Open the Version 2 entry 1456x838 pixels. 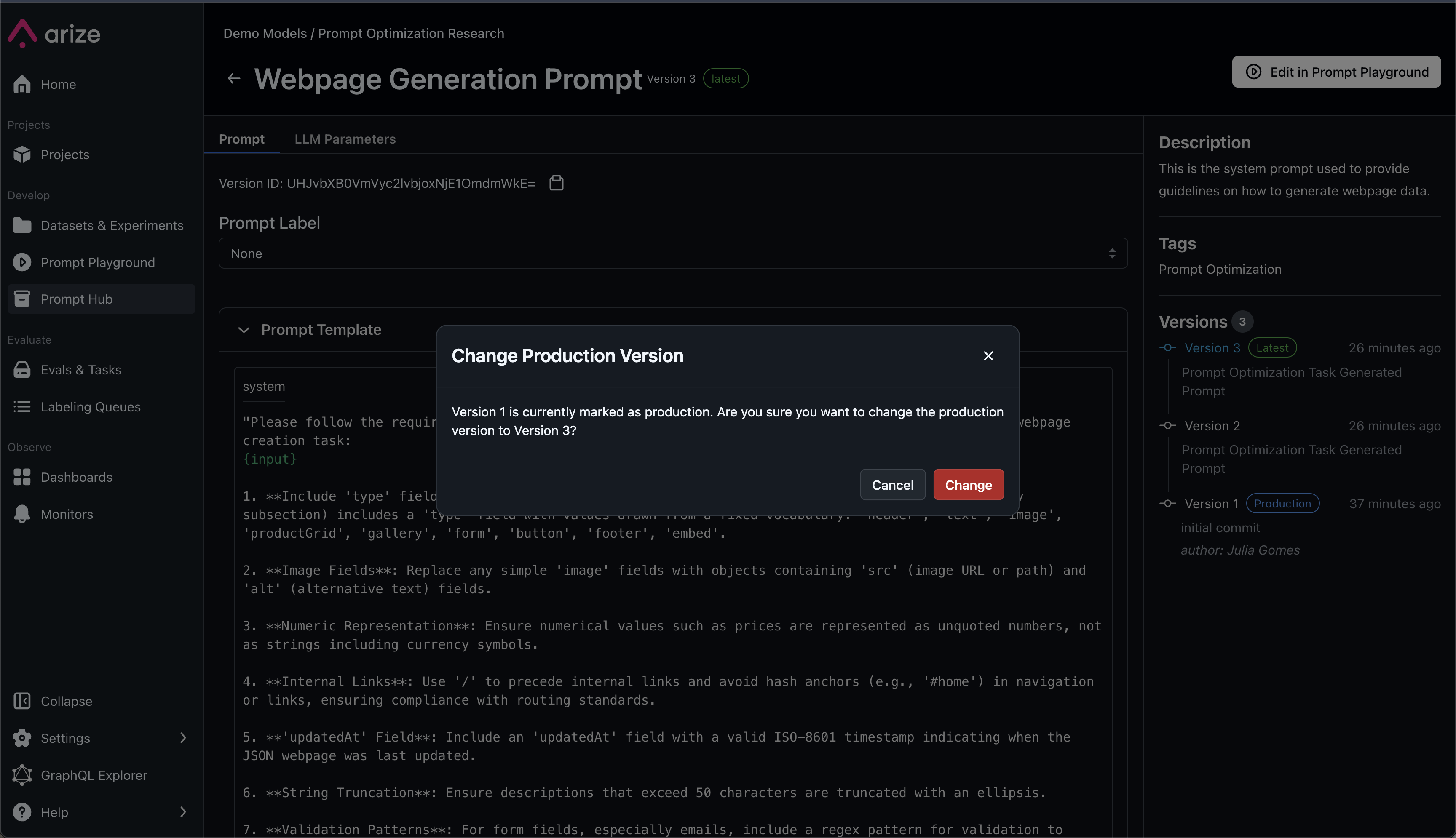tap(1212, 425)
